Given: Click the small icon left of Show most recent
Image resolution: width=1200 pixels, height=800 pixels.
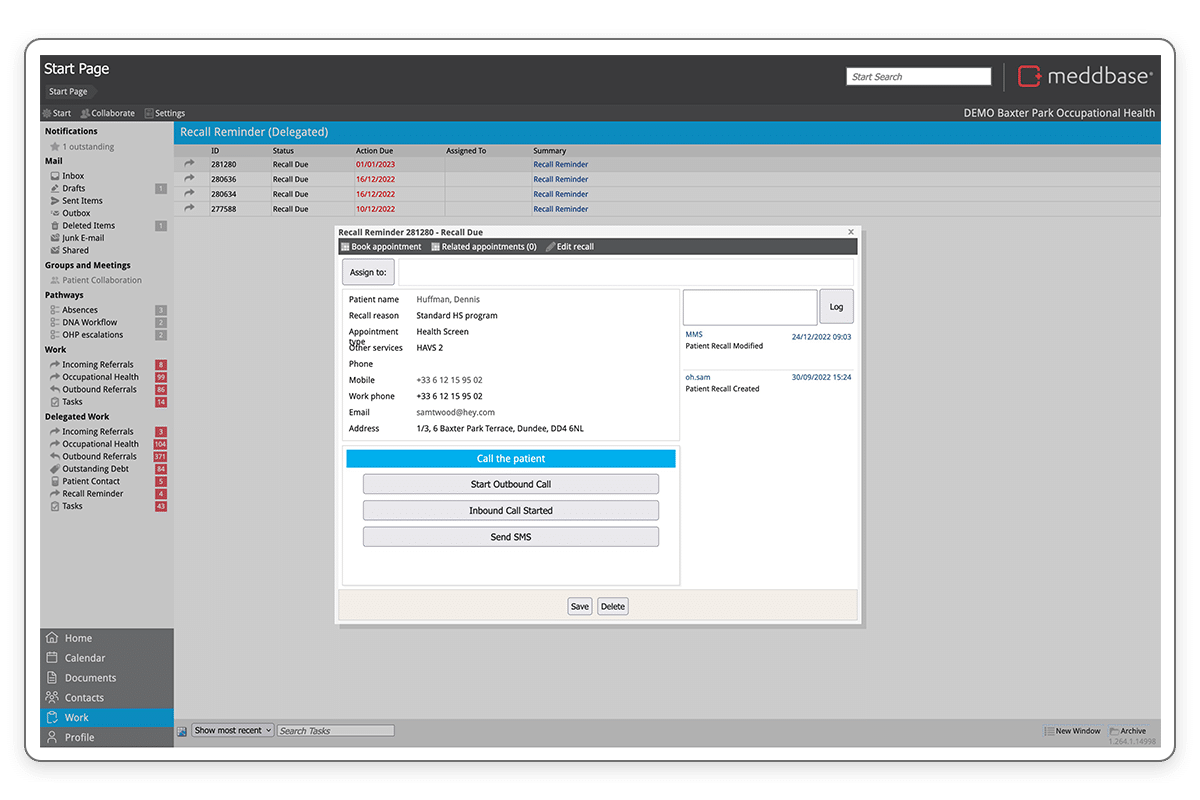Looking at the screenshot, I should (x=182, y=731).
